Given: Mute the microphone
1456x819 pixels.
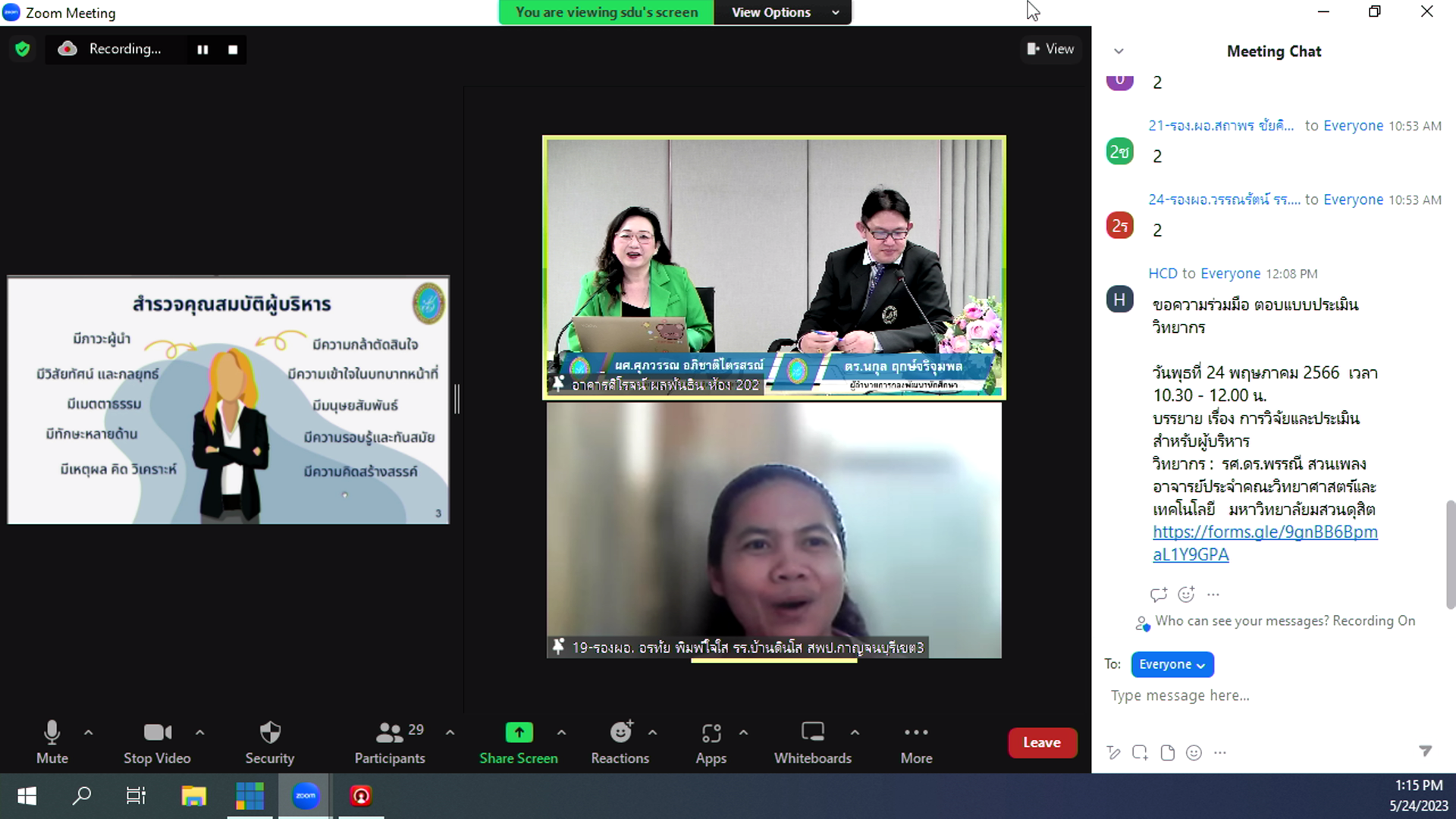Looking at the screenshot, I should pos(52,742).
